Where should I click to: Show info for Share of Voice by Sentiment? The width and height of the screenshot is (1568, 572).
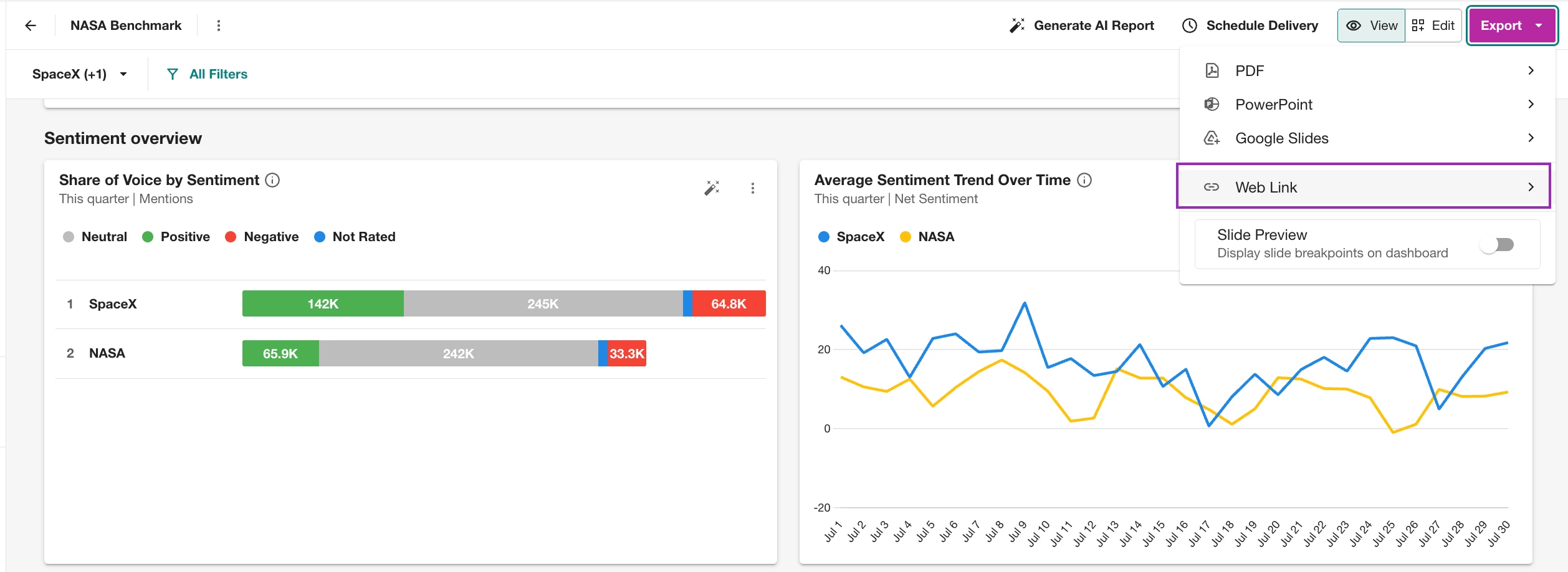click(272, 180)
